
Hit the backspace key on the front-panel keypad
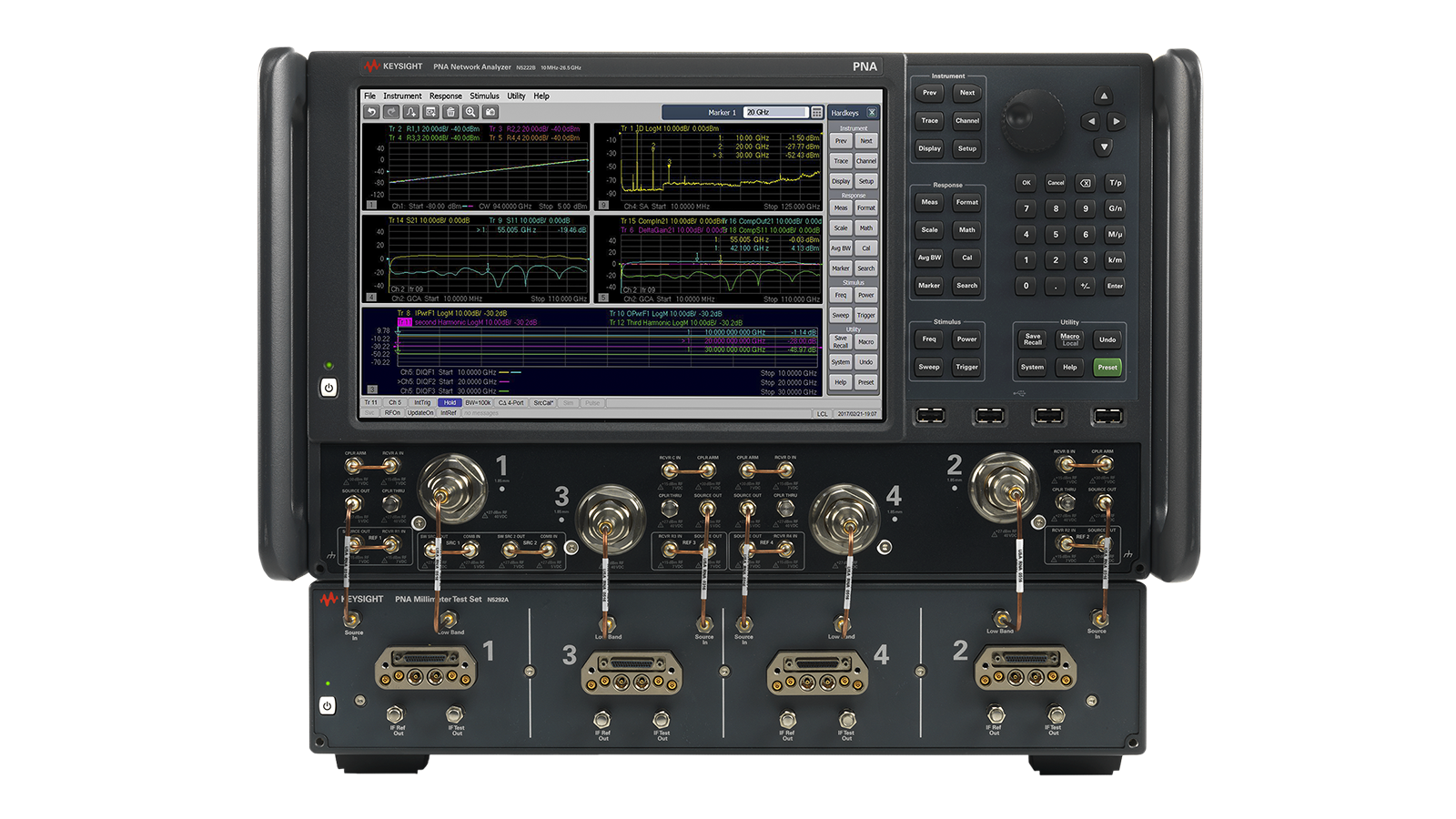pyautogui.click(x=1085, y=183)
